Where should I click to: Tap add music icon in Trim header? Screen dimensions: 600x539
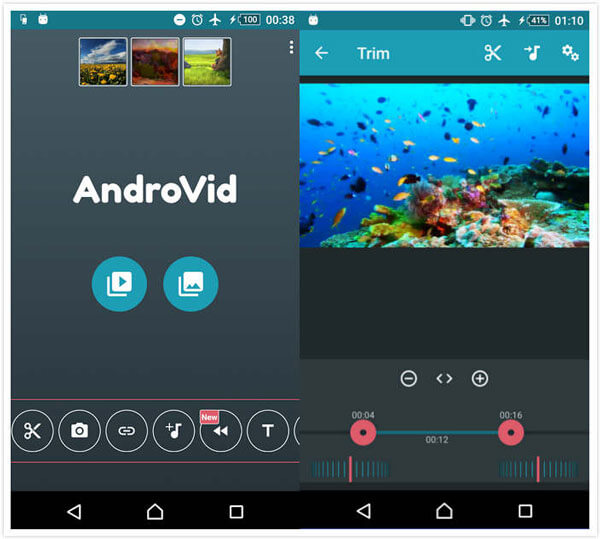[532, 53]
